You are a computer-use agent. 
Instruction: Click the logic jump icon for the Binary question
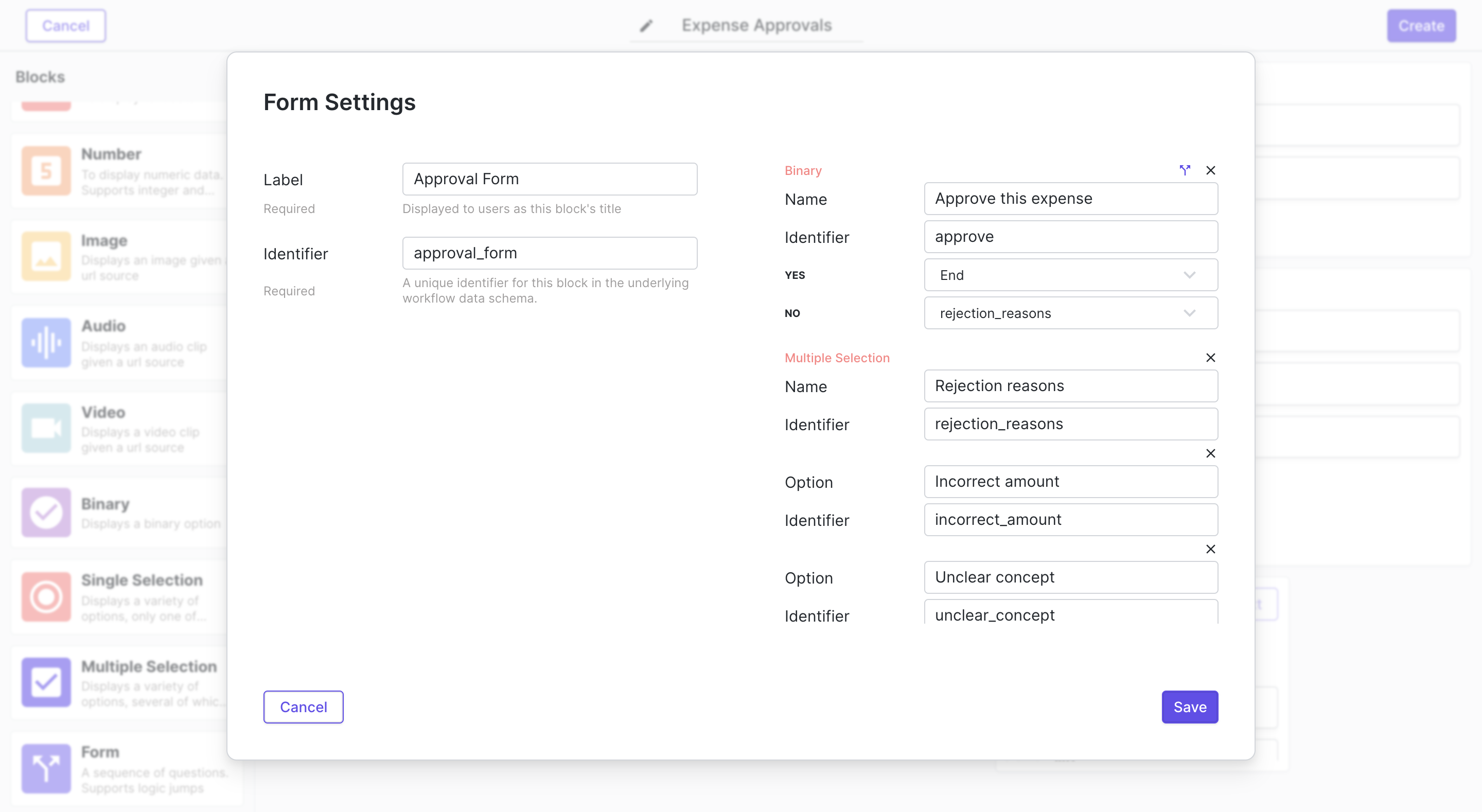point(1185,170)
